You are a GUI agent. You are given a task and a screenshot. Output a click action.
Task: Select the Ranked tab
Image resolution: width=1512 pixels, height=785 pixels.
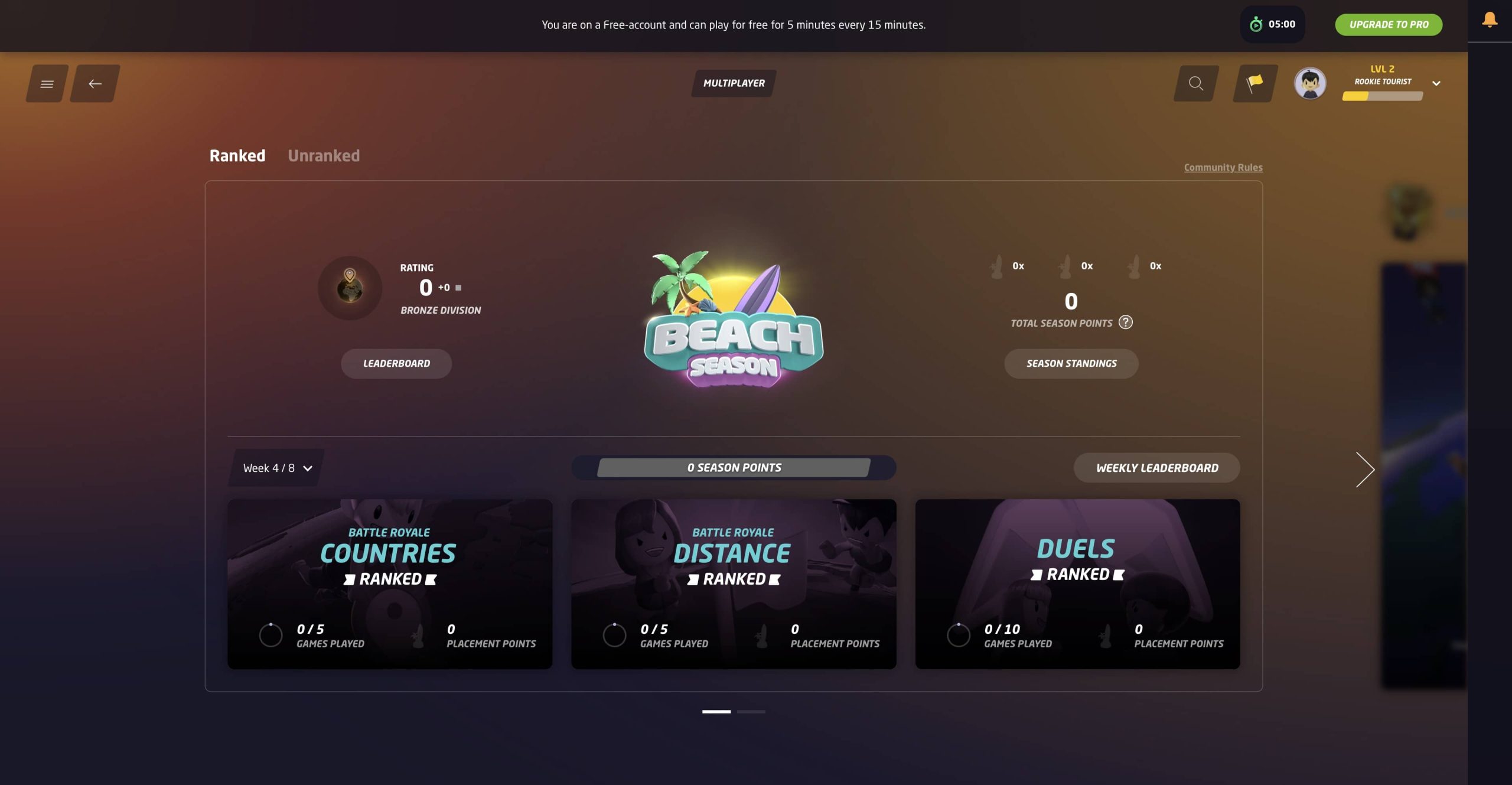pos(237,155)
